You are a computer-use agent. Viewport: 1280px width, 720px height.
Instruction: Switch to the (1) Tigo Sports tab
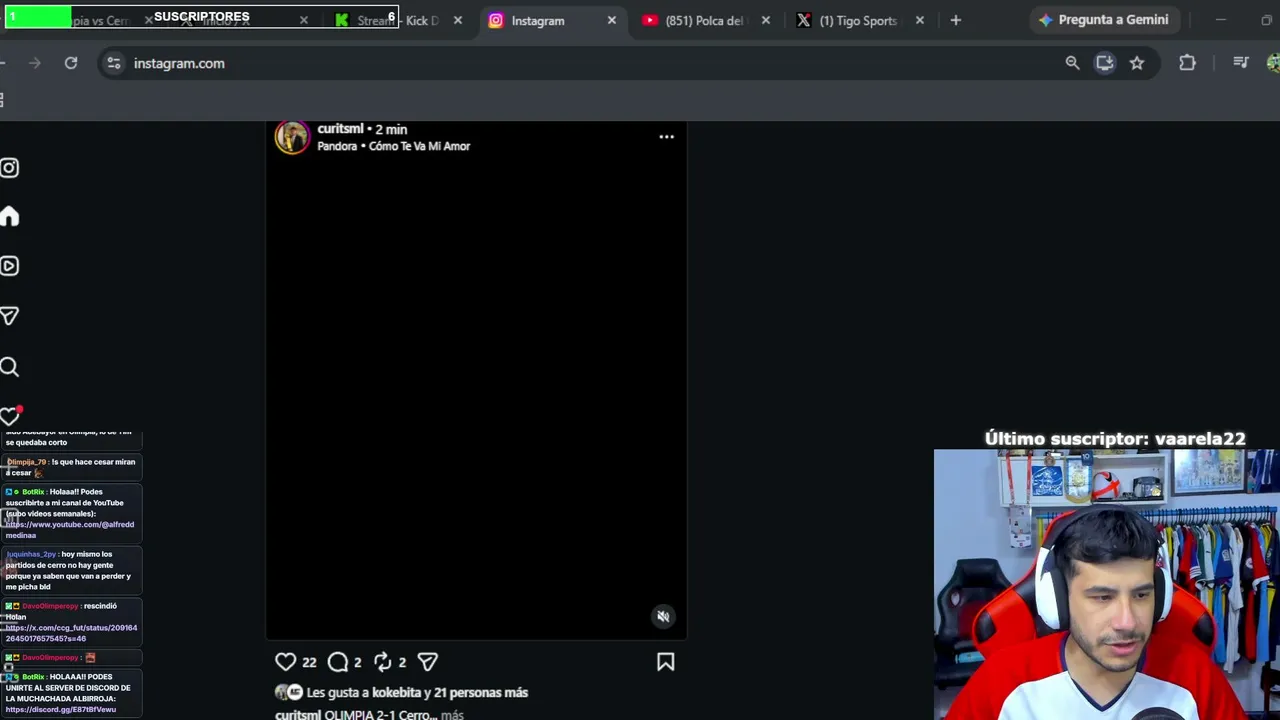coord(859,20)
